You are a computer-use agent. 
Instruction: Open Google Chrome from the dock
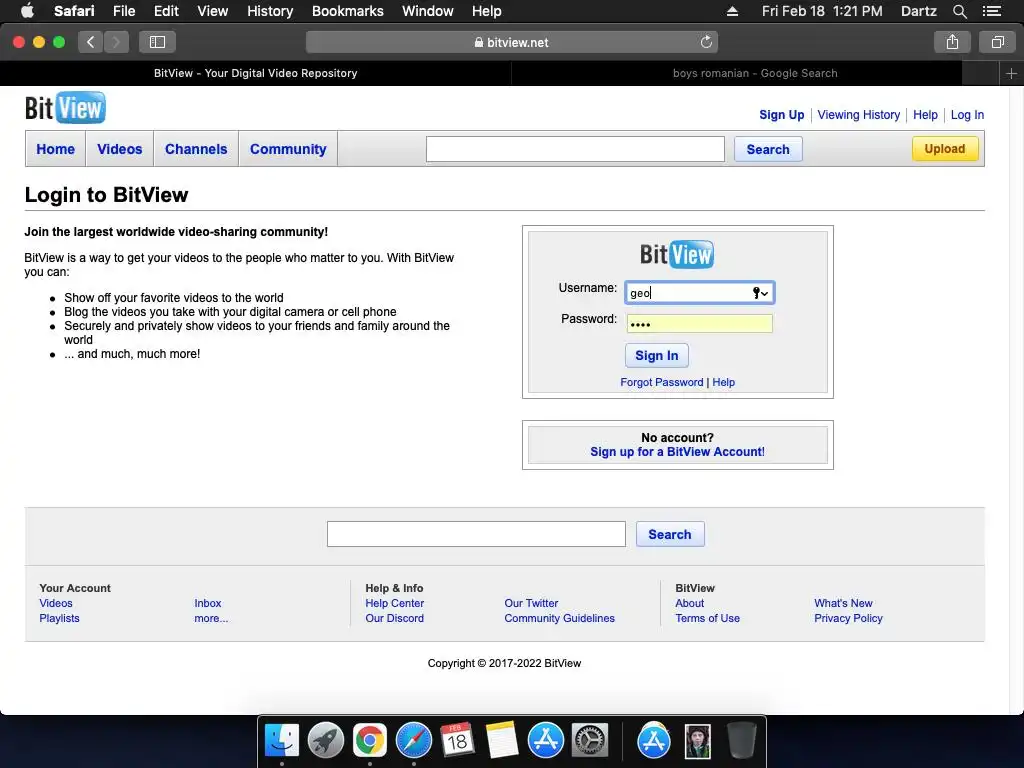coord(370,740)
